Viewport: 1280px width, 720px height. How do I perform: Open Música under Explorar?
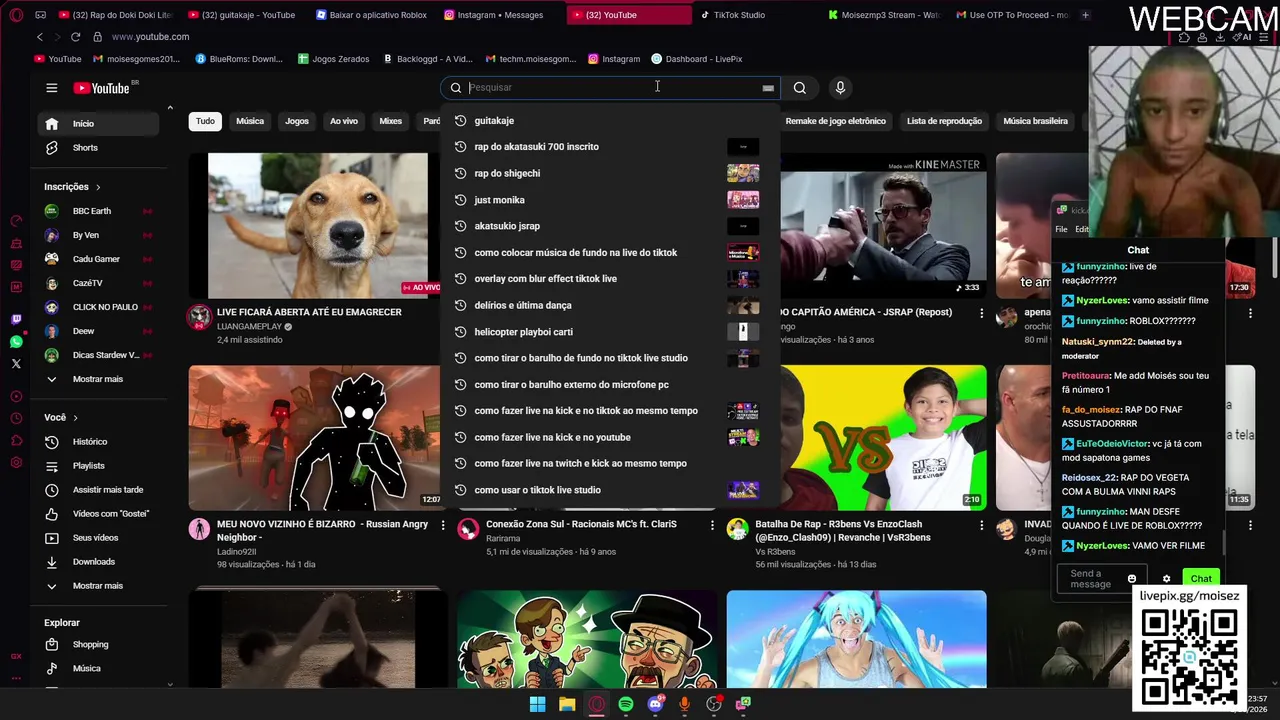pyautogui.click(x=97, y=669)
